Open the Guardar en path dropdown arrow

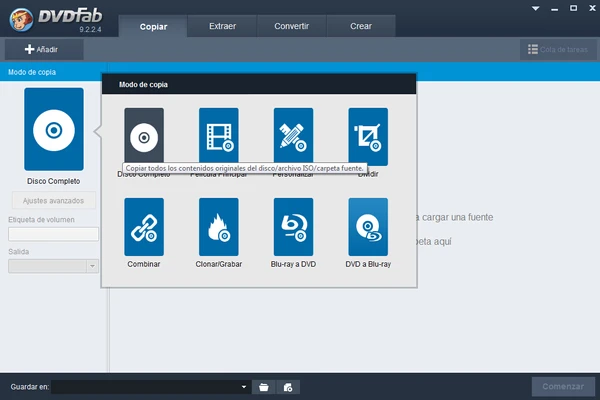click(244, 387)
